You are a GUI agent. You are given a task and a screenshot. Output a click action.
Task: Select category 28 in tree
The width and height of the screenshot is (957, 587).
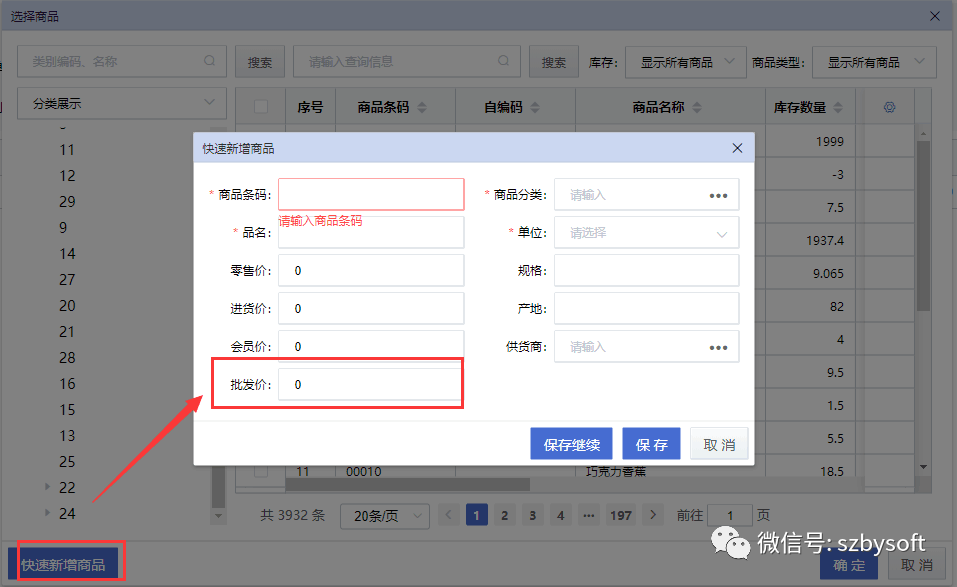click(x=67, y=358)
